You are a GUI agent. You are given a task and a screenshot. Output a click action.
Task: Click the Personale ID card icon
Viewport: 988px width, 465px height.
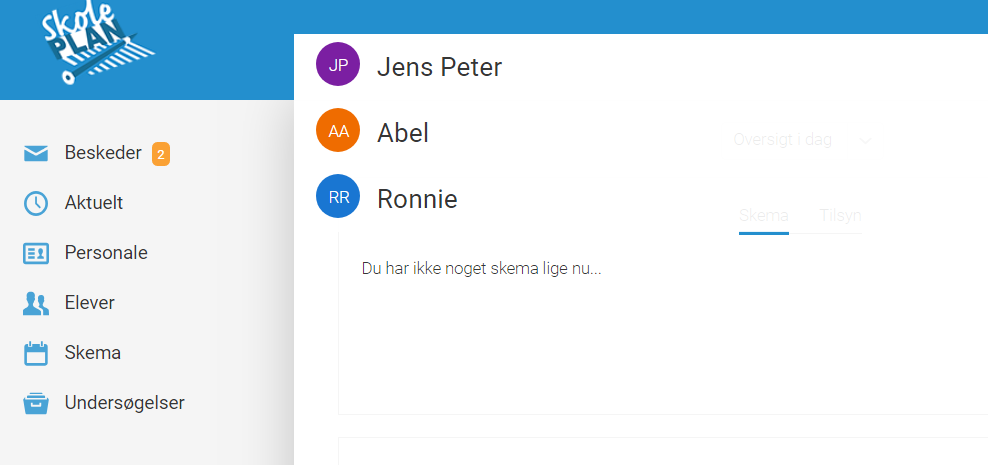[36, 253]
